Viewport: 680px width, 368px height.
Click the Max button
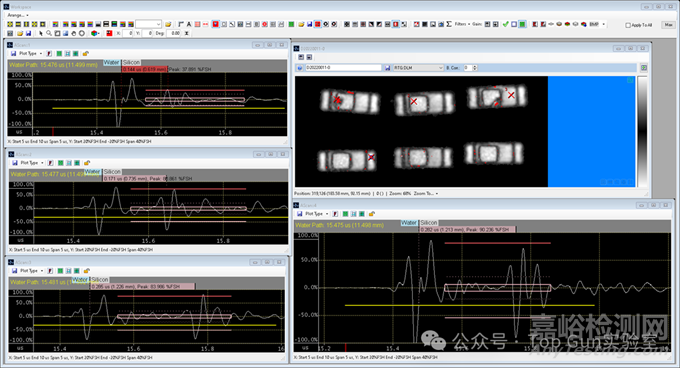(x=668, y=25)
